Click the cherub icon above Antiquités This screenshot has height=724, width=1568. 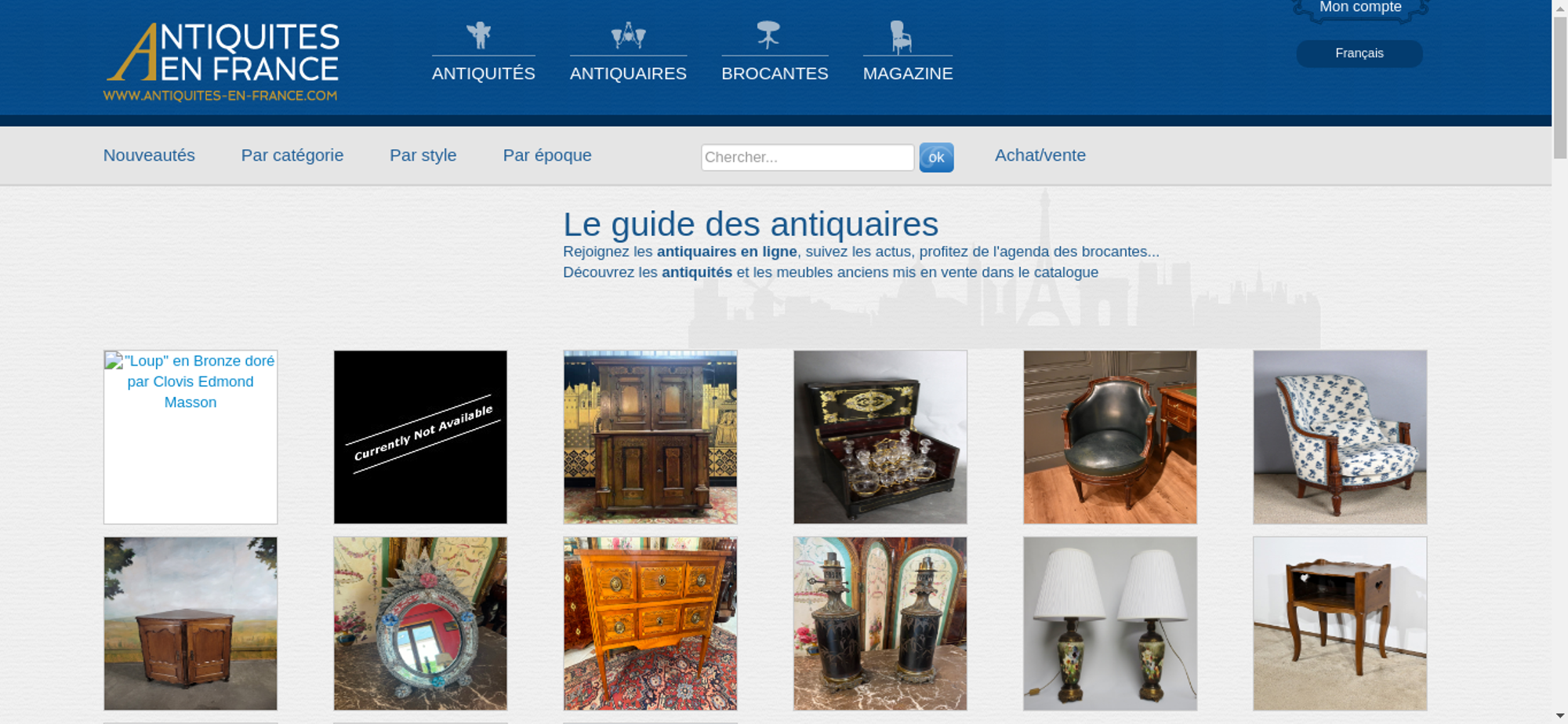pos(478,35)
